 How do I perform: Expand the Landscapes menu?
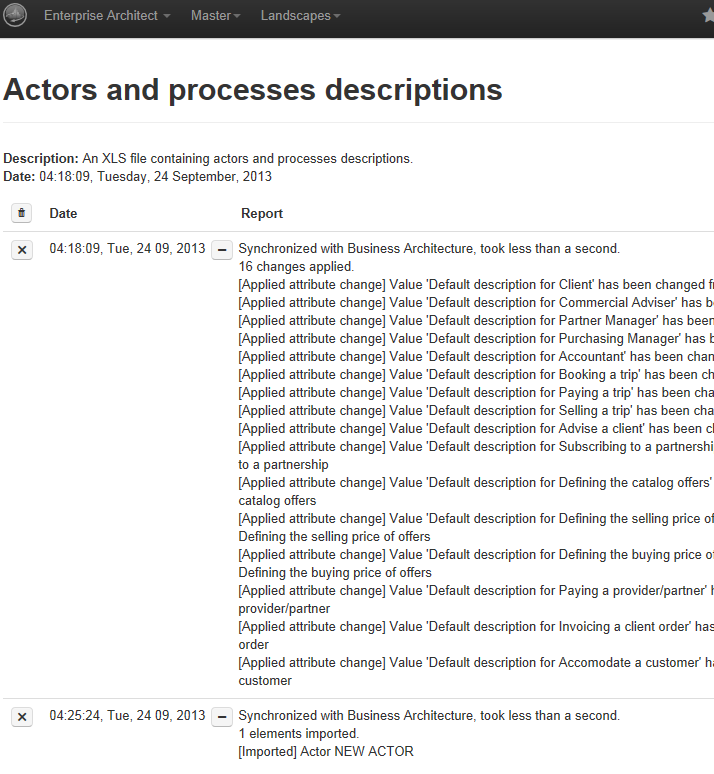tap(300, 16)
